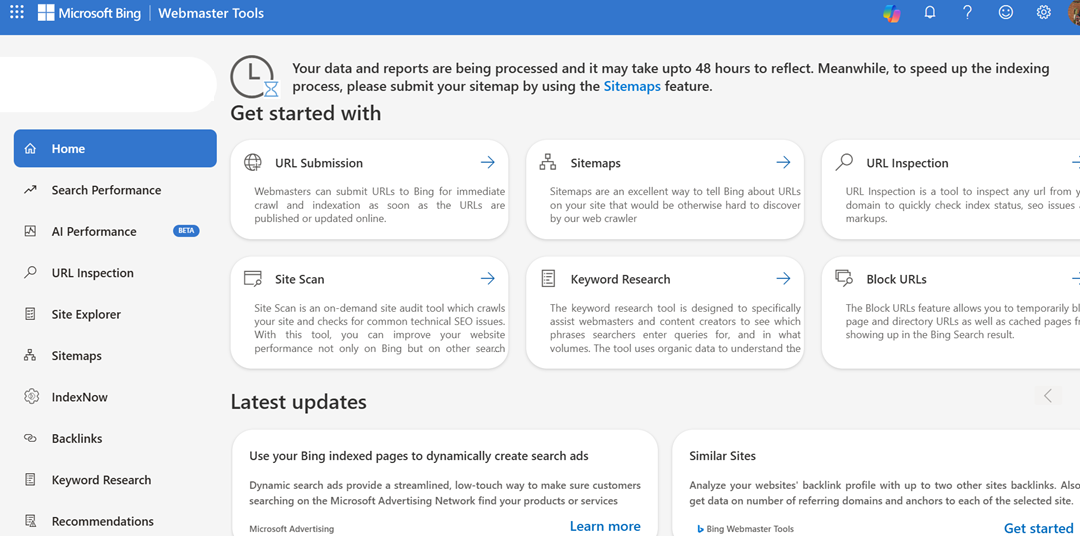Click the URL Submission card title
1080x536 pixels.
tap(319, 163)
